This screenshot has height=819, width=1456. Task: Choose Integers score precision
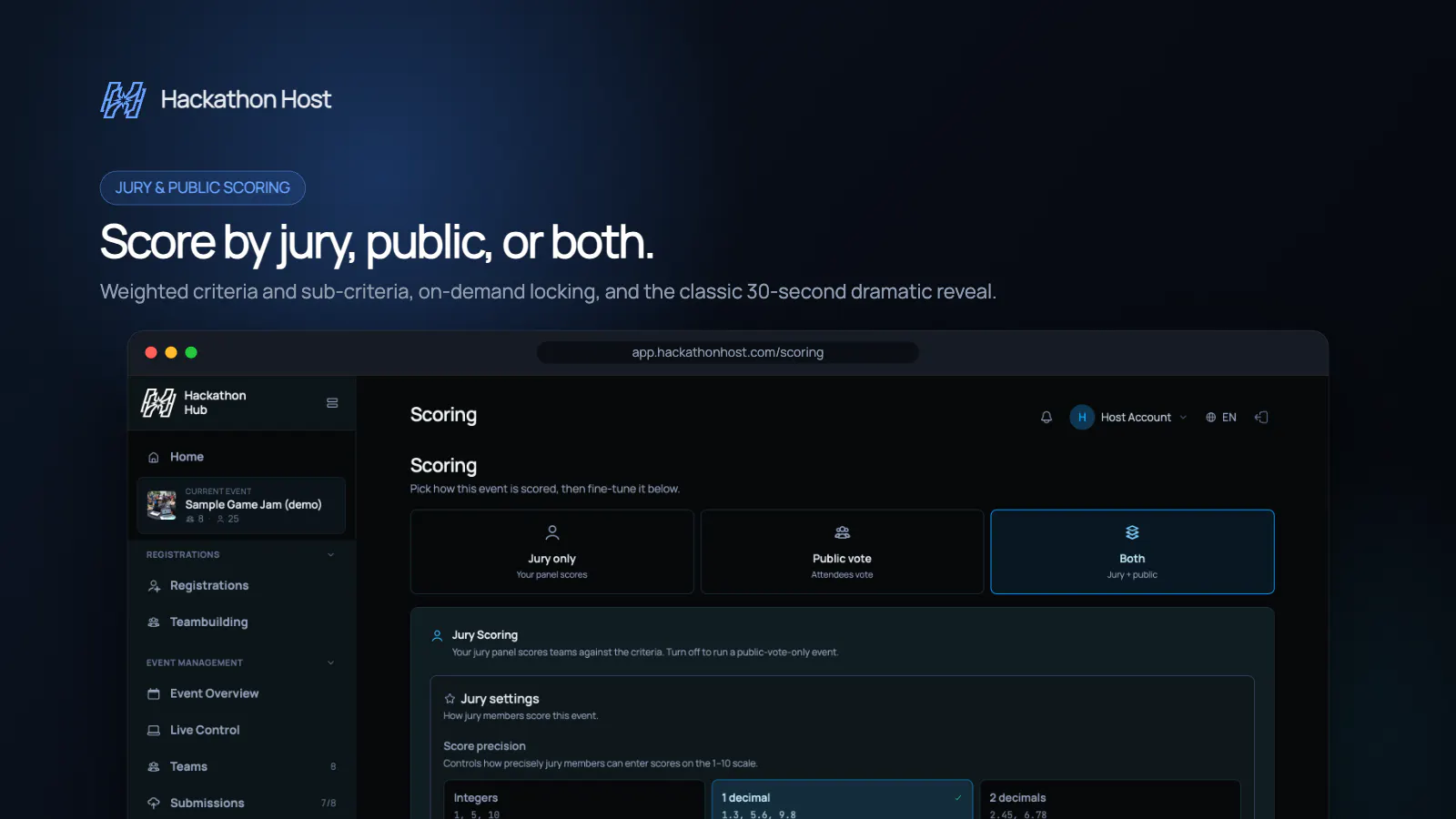click(x=574, y=800)
